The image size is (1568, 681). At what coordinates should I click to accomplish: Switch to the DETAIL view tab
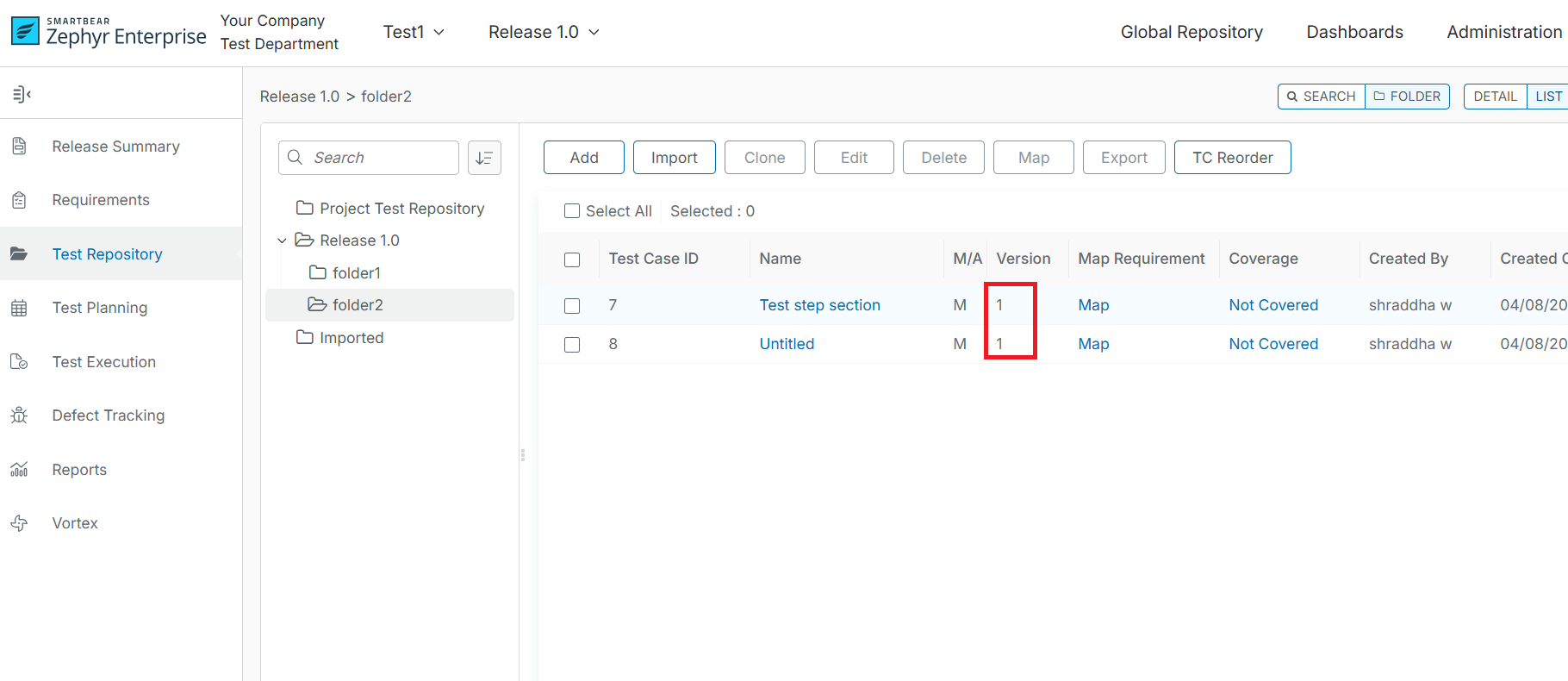pos(1495,97)
